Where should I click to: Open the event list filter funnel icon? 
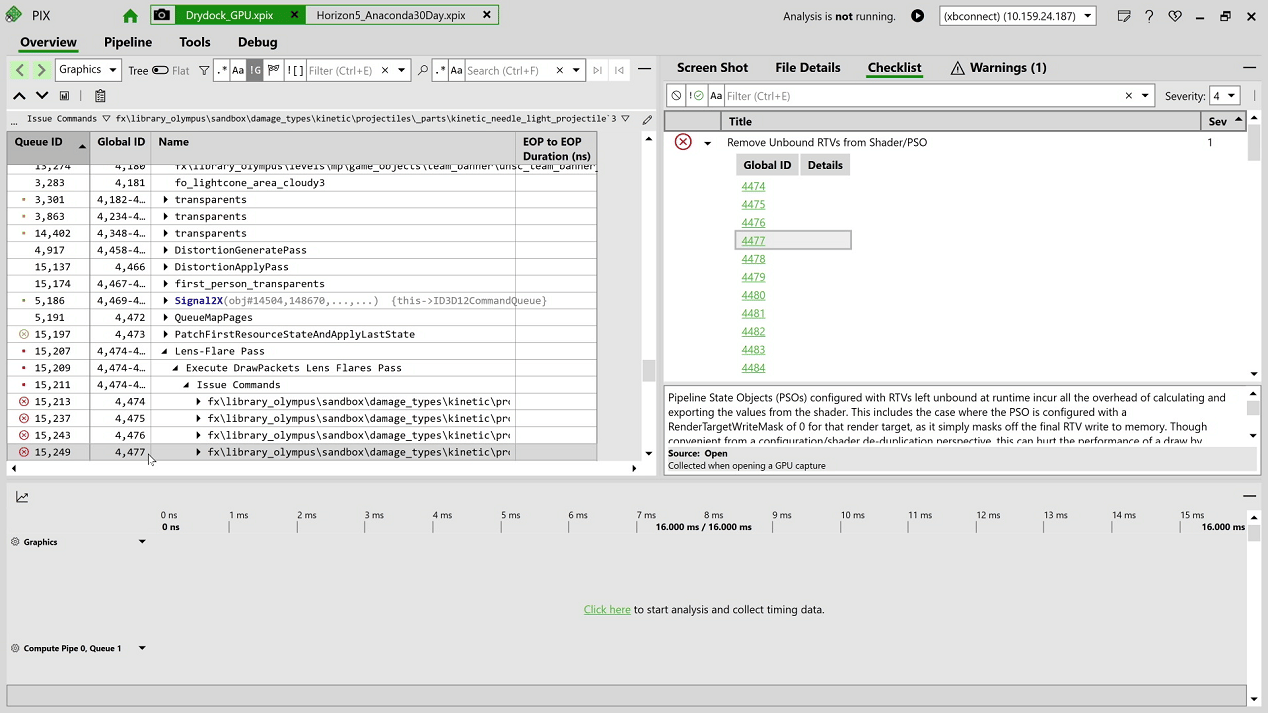pos(204,70)
